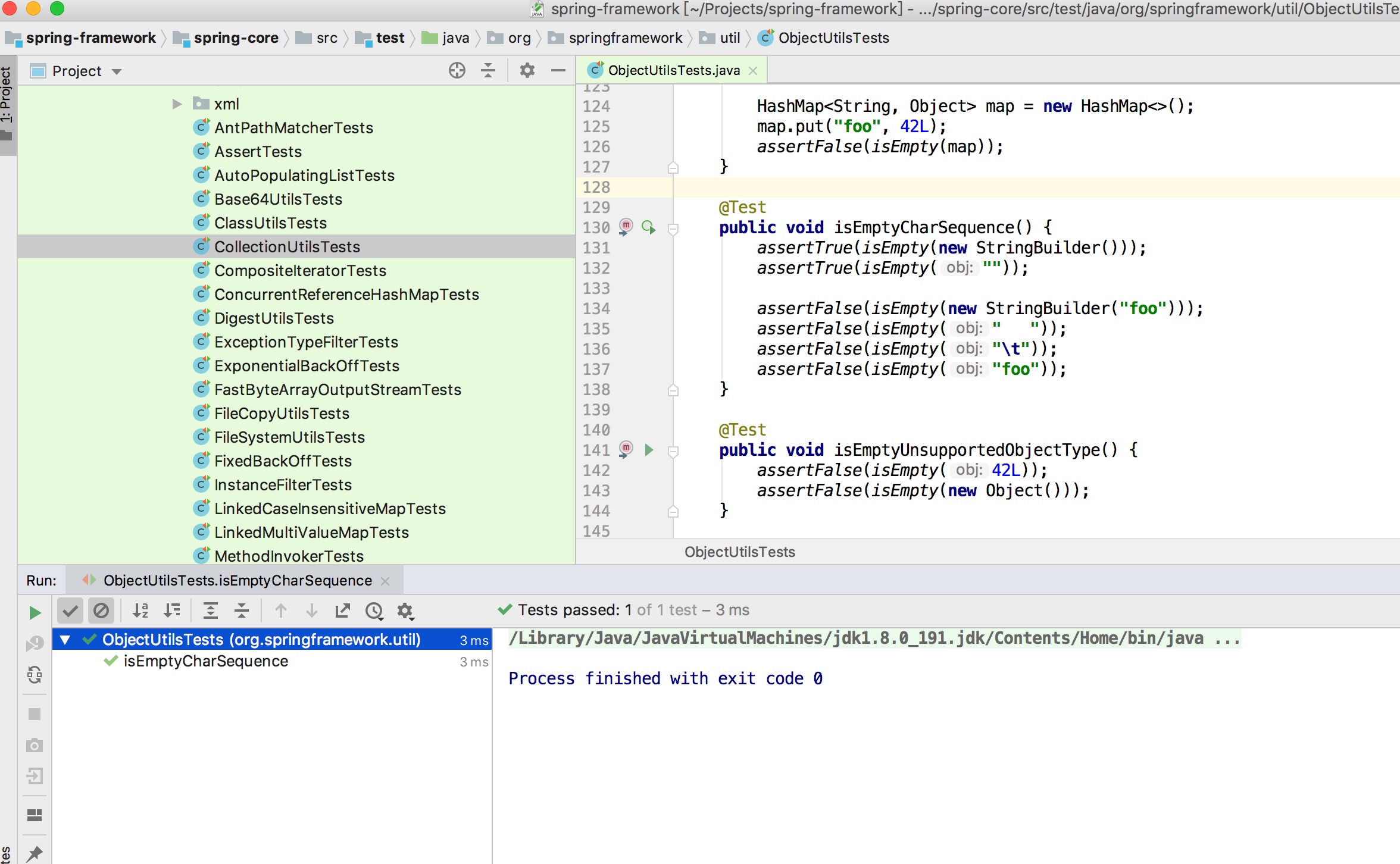Close the isEmptyCharSequence run tab
The height and width of the screenshot is (864, 1400).
(385, 581)
